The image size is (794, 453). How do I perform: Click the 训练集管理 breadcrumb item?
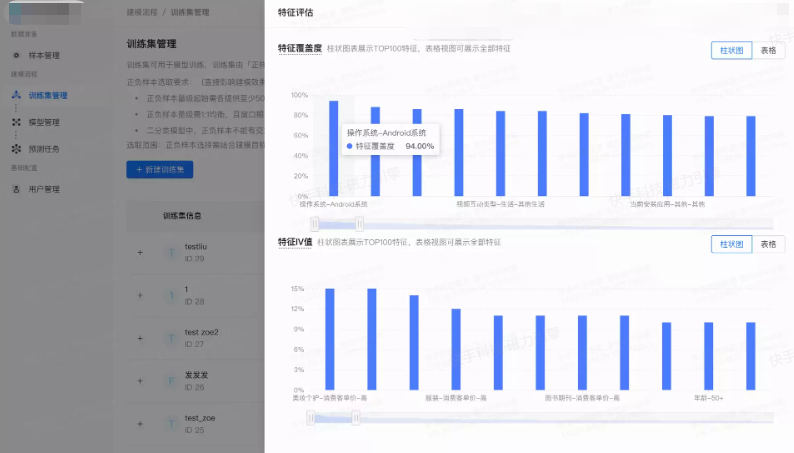tap(190, 12)
